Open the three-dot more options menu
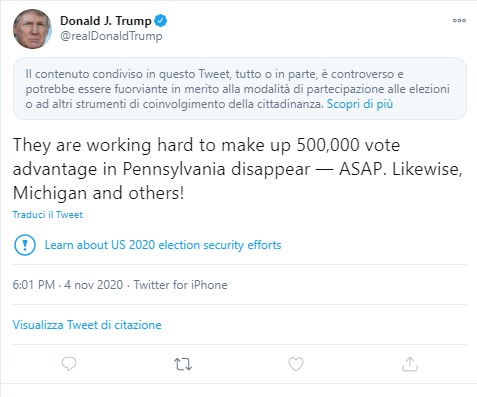Screen dimensions: 477x397 [459, 20]
